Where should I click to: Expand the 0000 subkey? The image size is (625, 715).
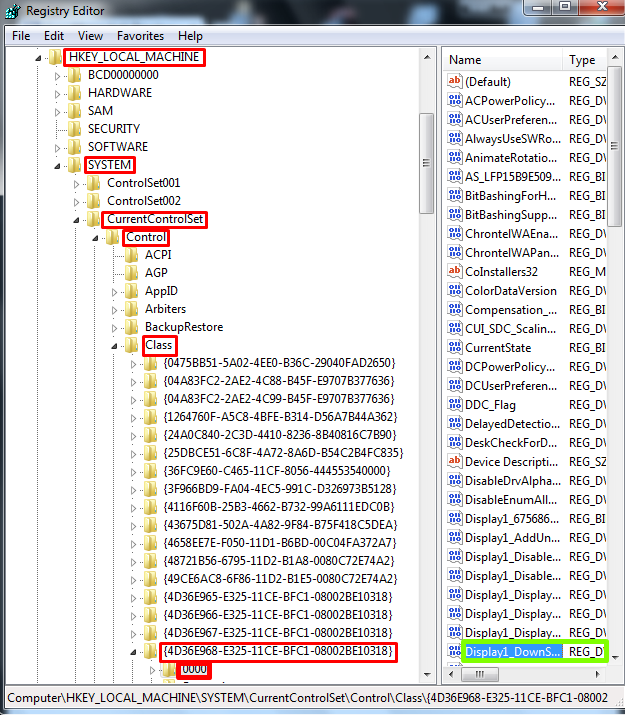153,670
